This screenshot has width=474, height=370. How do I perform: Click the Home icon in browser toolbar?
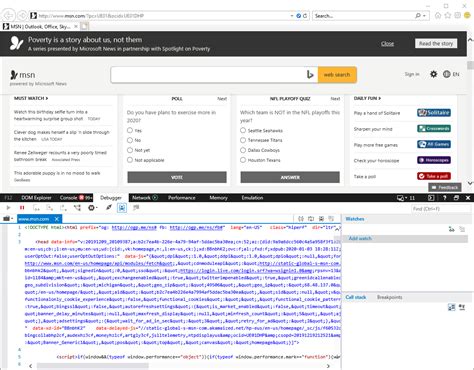[x=438, y=15]
